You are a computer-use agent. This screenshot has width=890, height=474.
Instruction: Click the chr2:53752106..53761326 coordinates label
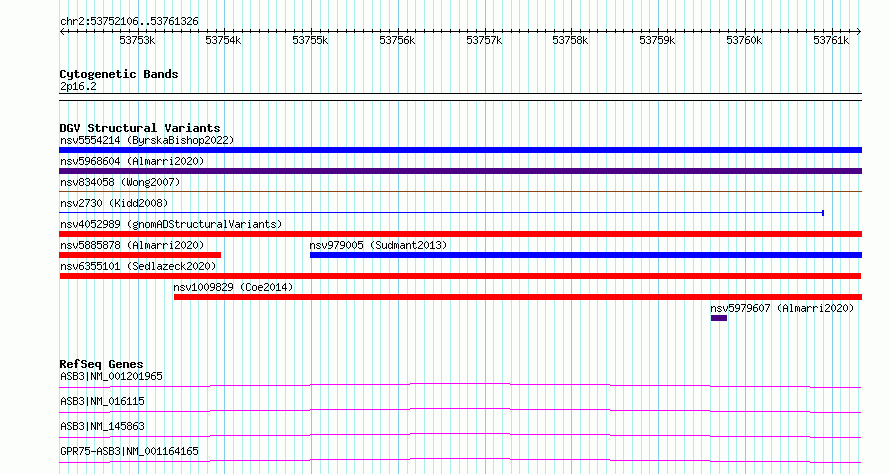pyautogui.click(x=129, y=22)
